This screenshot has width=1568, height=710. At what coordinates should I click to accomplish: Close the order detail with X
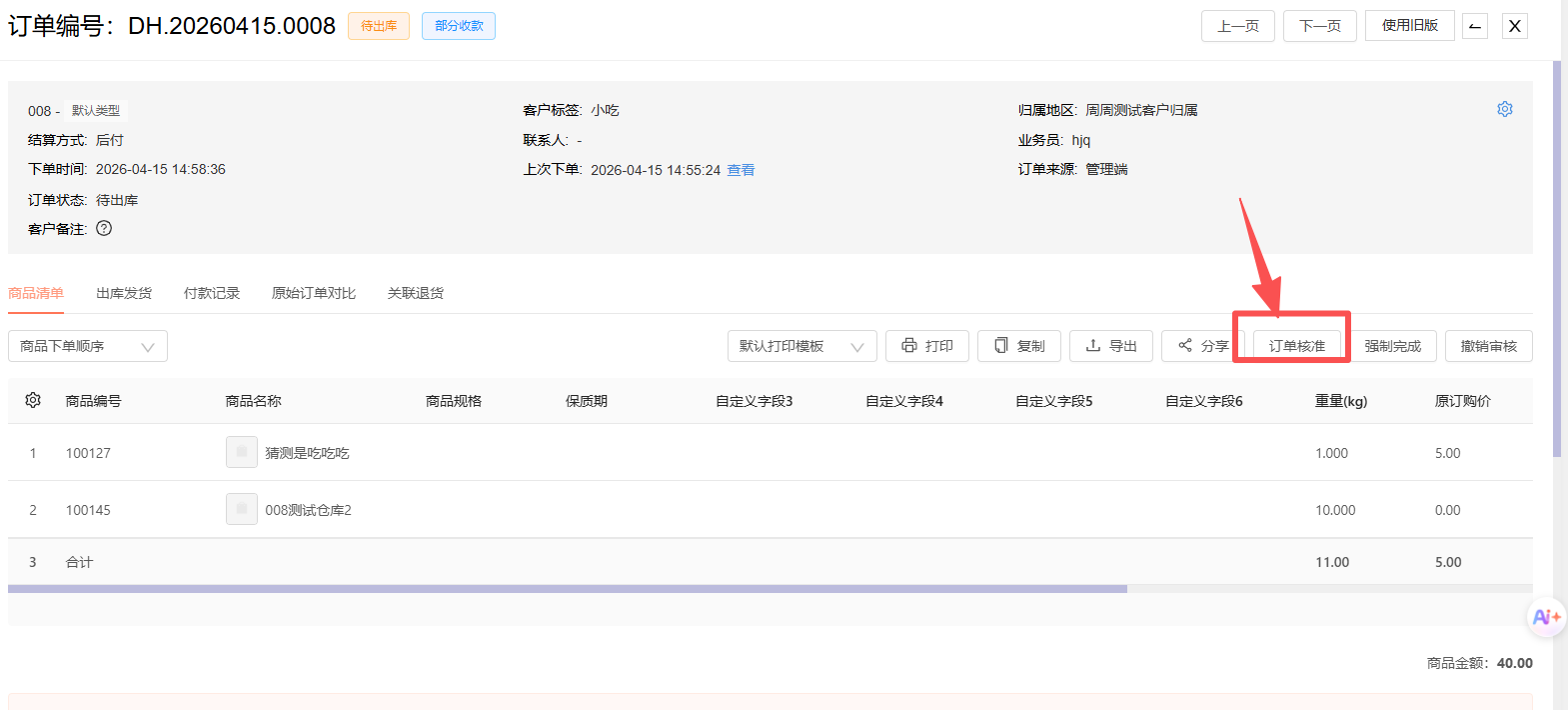point(1515,26)
